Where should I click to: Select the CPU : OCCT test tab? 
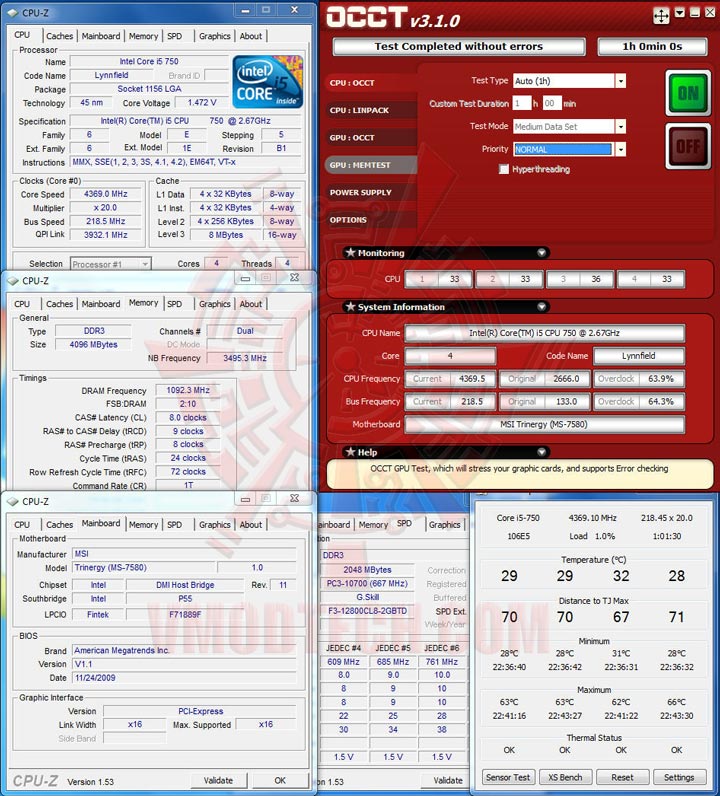[x=371, y=83]
